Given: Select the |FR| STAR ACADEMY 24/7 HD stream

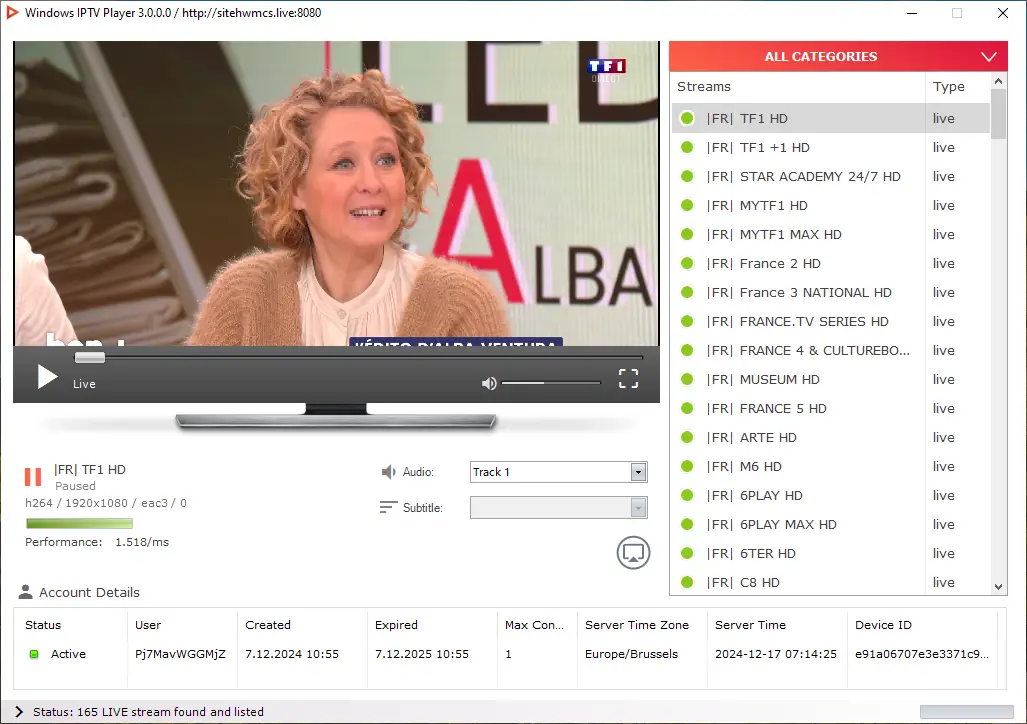Looking at the screenshot, I should pyautogui.click(x=831, y=176).
